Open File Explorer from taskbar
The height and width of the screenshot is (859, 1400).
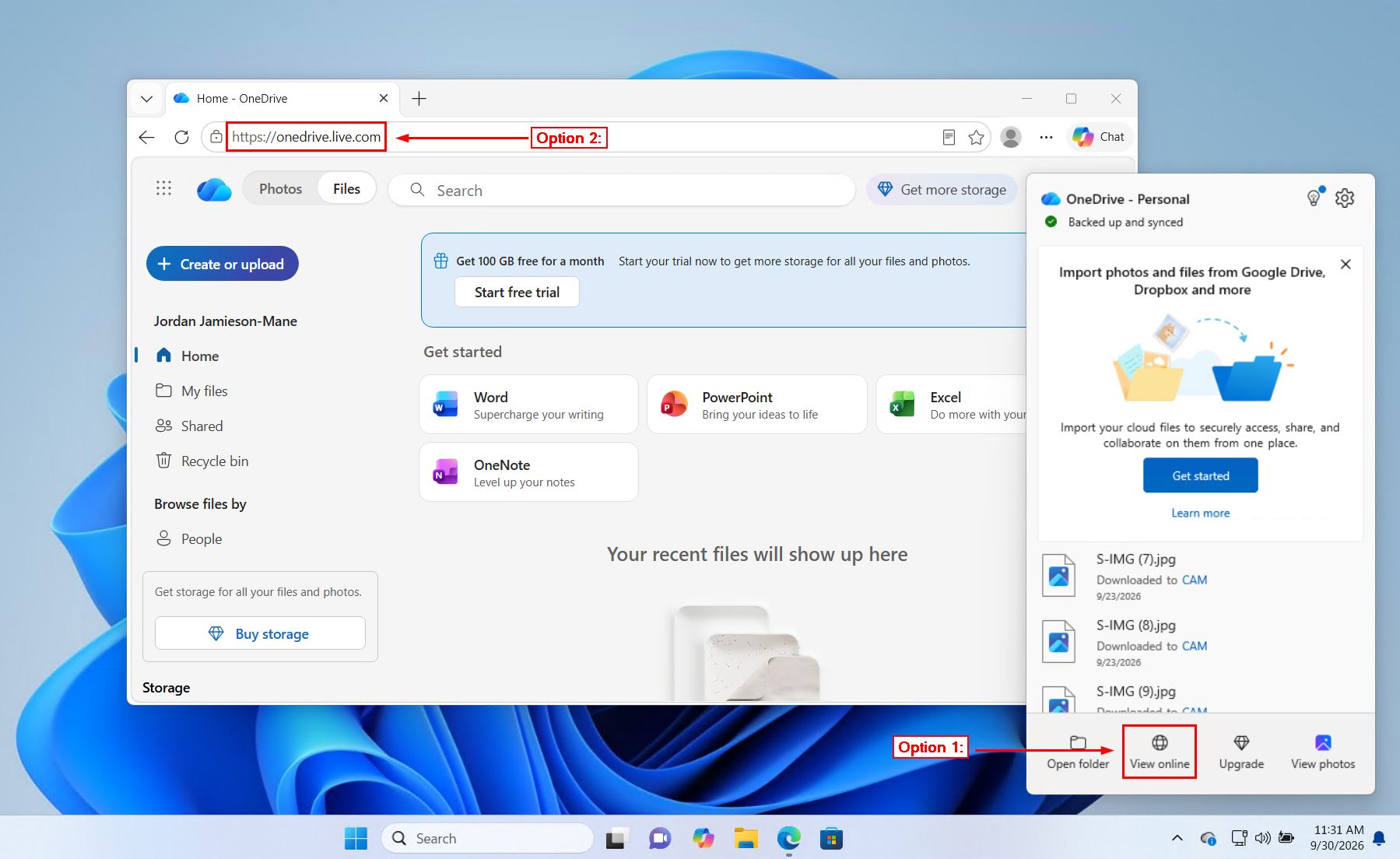(746, 838)
